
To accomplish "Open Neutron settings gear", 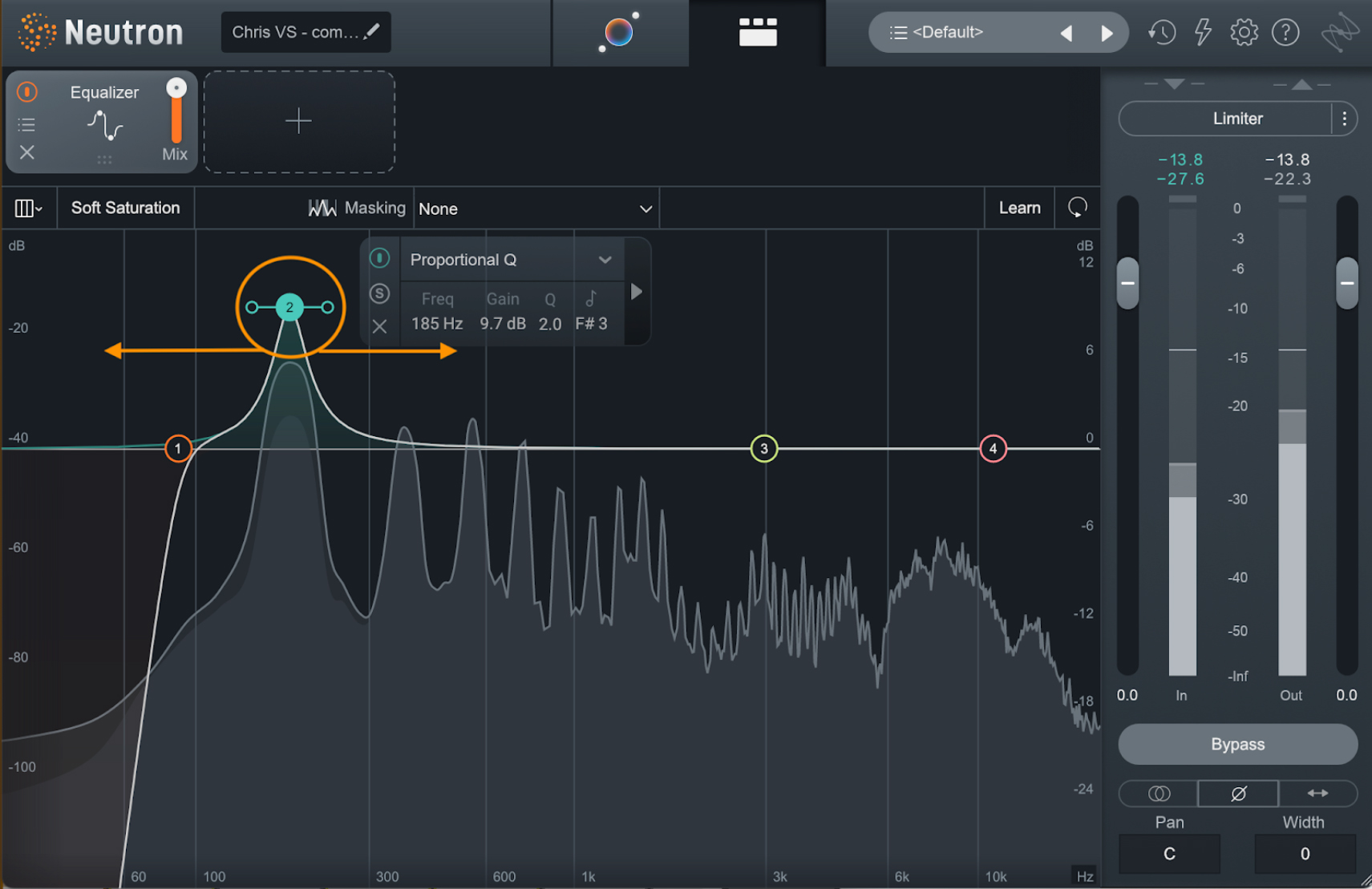I will (x=1244, y=32).
